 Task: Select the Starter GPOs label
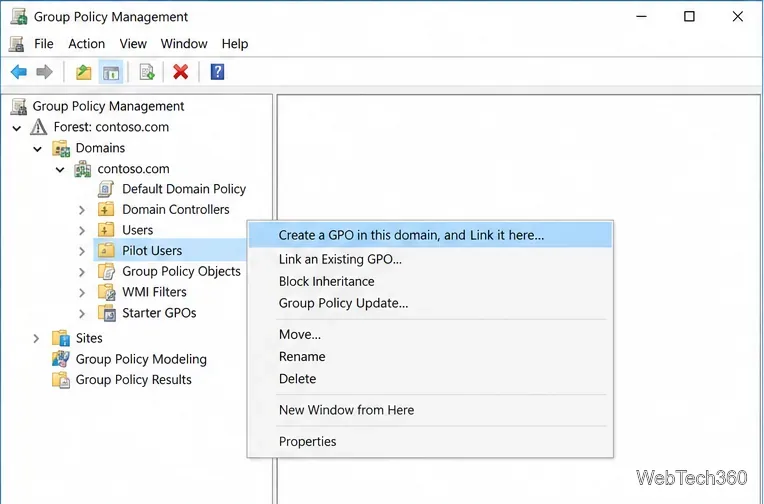click(159, 313)
